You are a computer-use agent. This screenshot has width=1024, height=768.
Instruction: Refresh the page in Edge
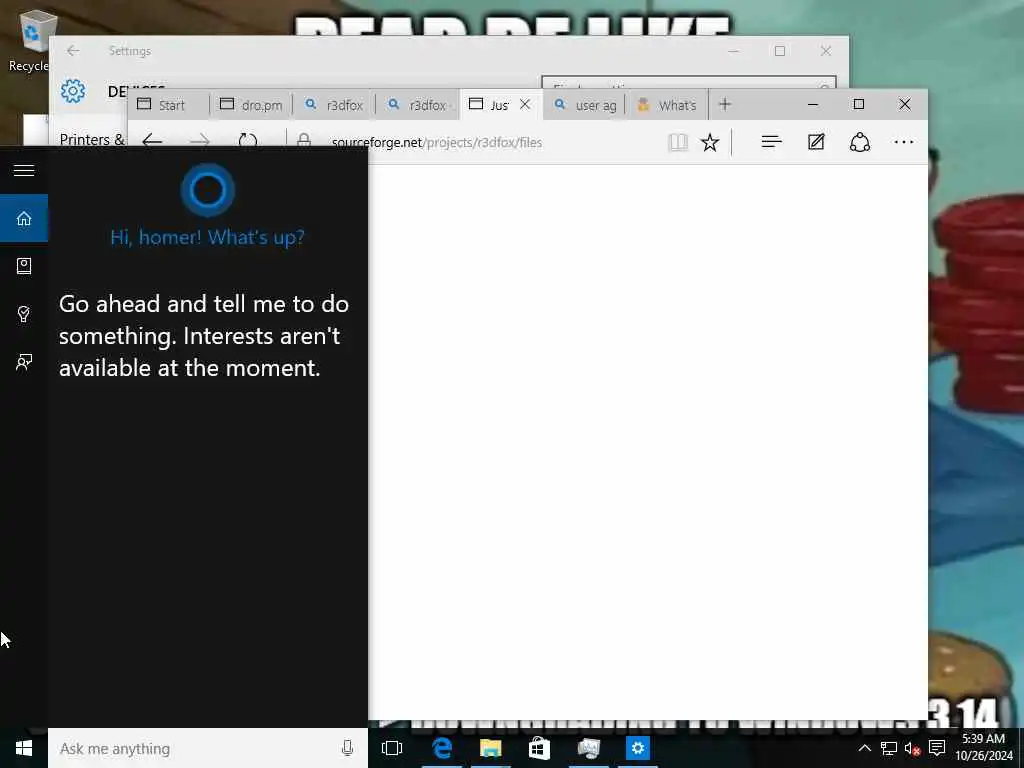tap(248, 141)
